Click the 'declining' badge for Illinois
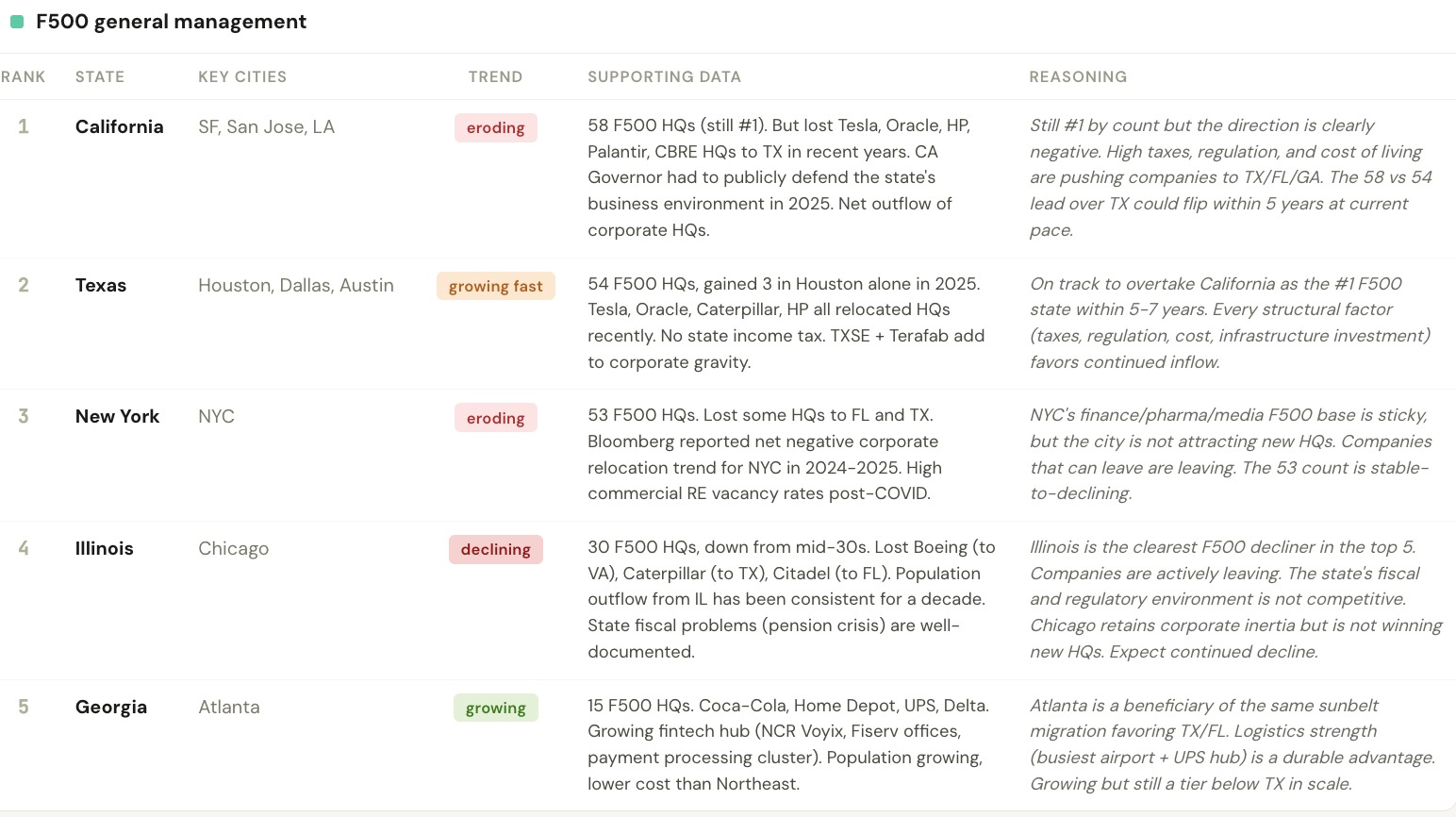 pyautogui.click(x=495, y=550)
